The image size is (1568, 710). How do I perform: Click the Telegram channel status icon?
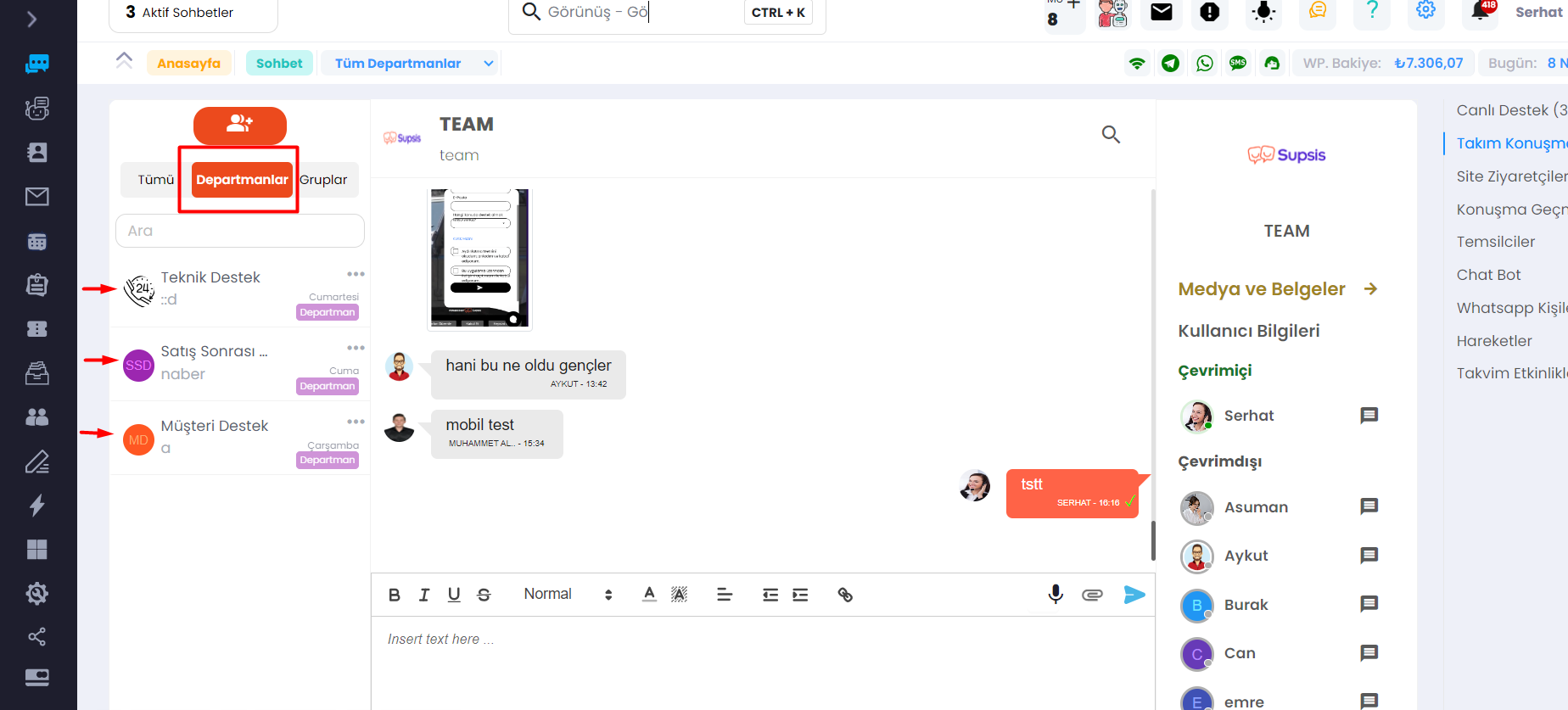point(1171,64)
